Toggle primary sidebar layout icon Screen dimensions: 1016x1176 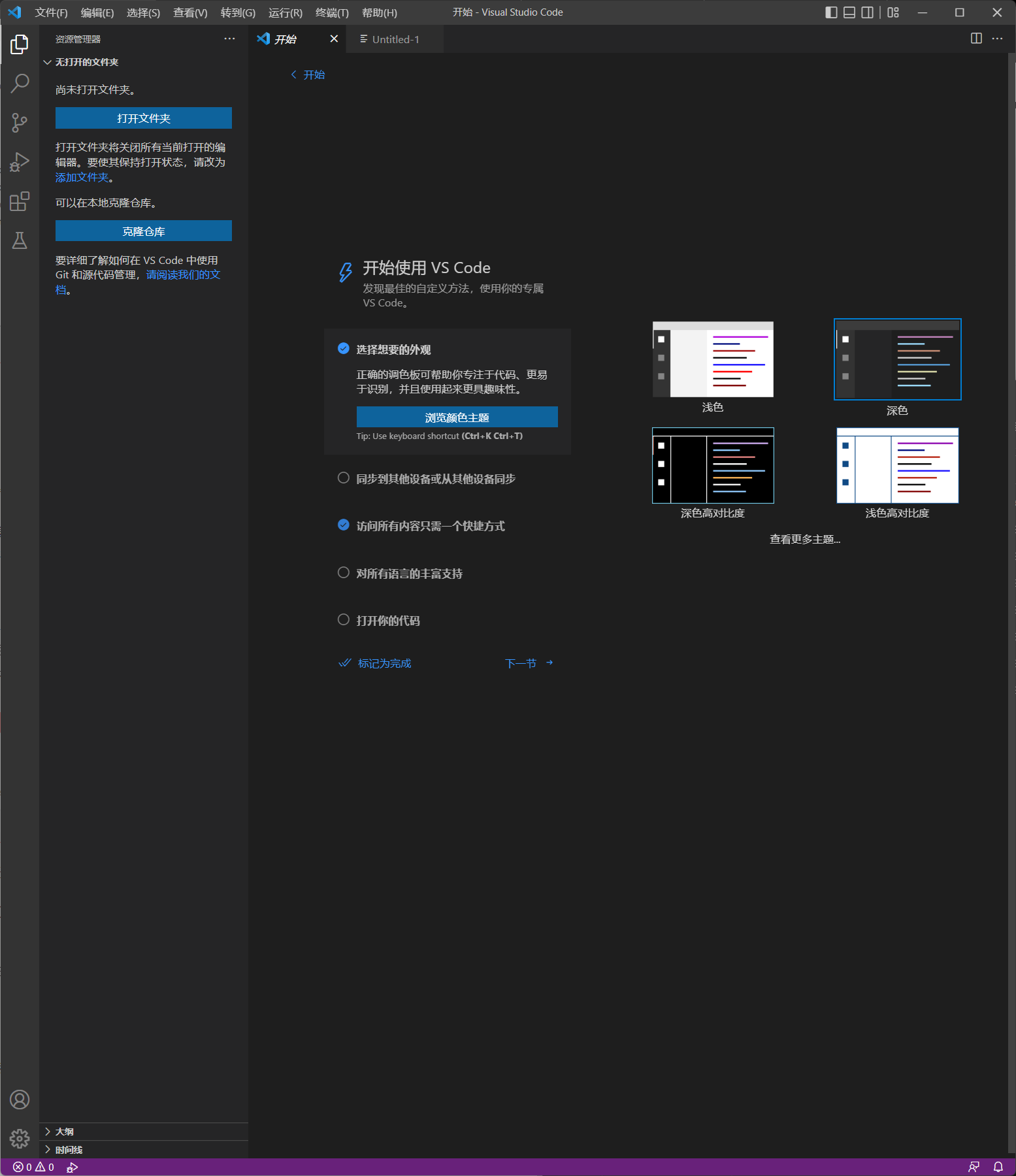831,12
